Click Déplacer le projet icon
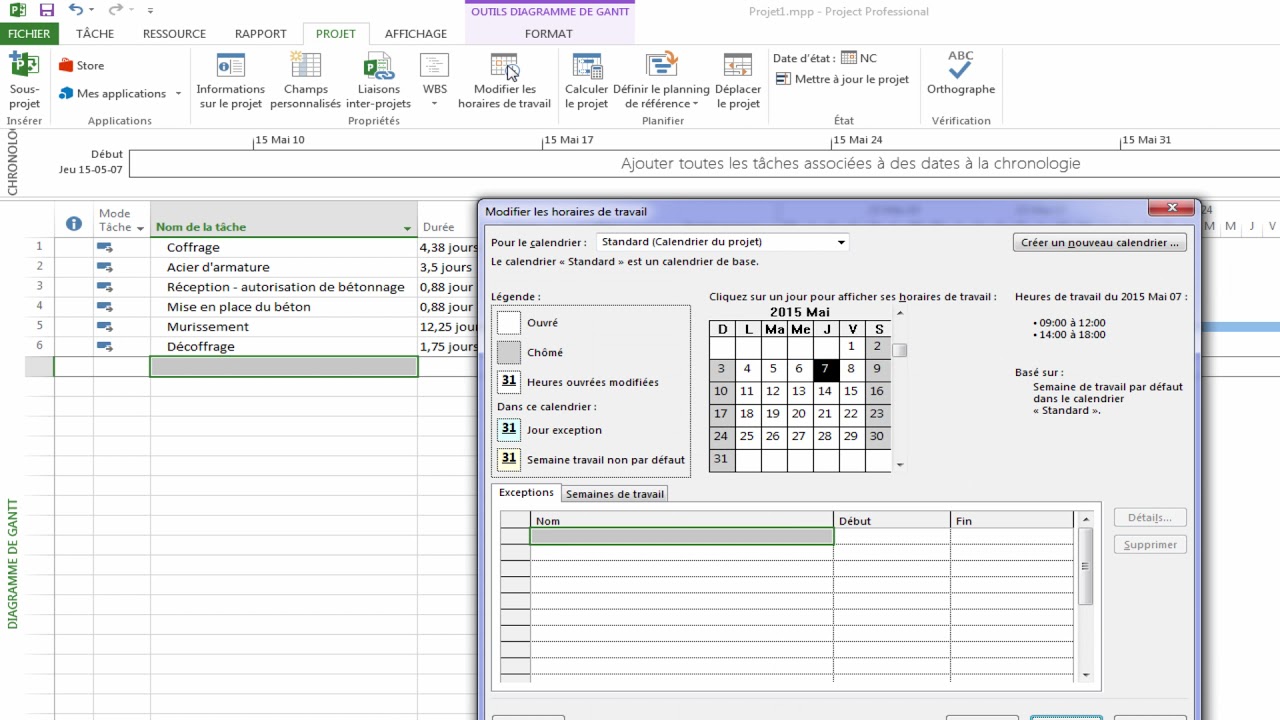Image resolution: width=1280 pixels, height=720 pixels. [x=737, y=65]
